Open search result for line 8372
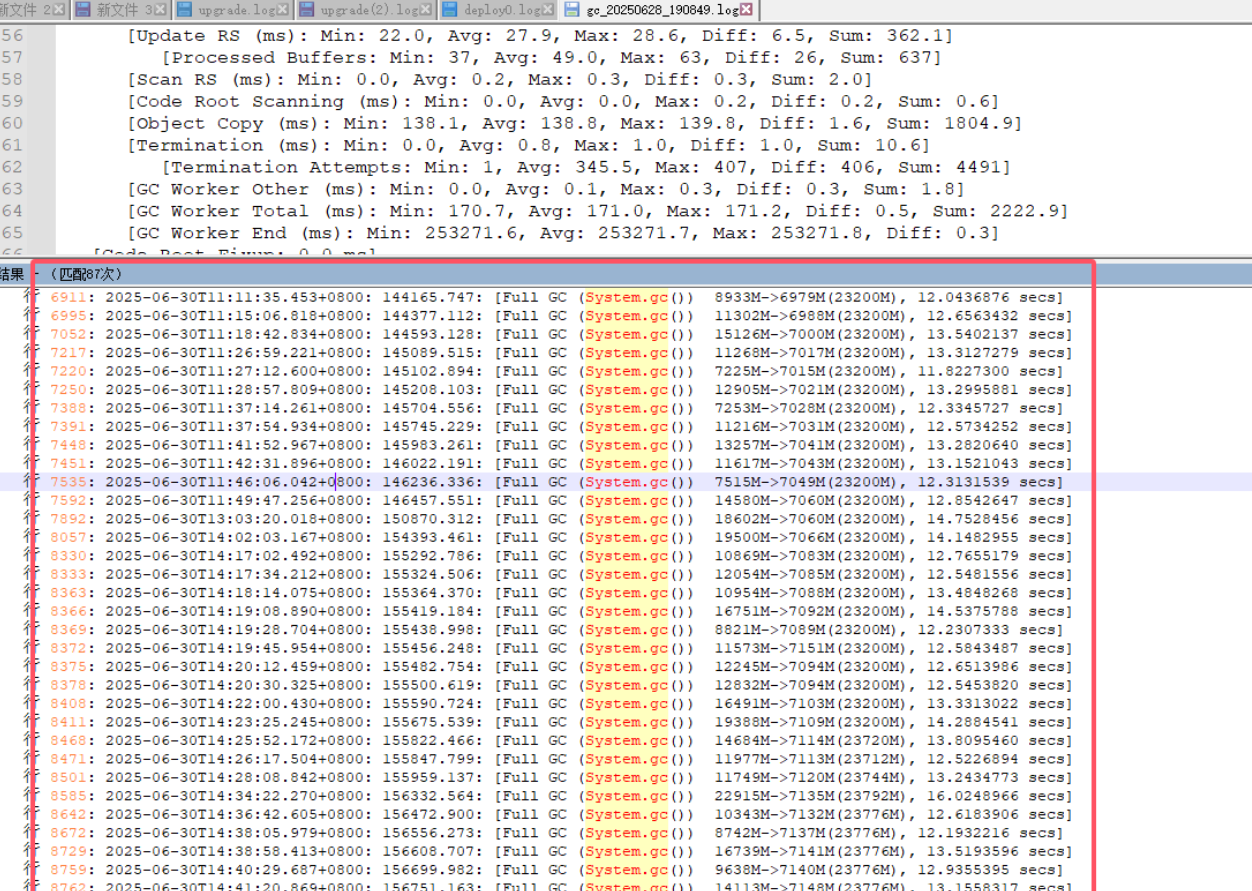Screen dimensions: 1252x891 (x=561, y=648)
